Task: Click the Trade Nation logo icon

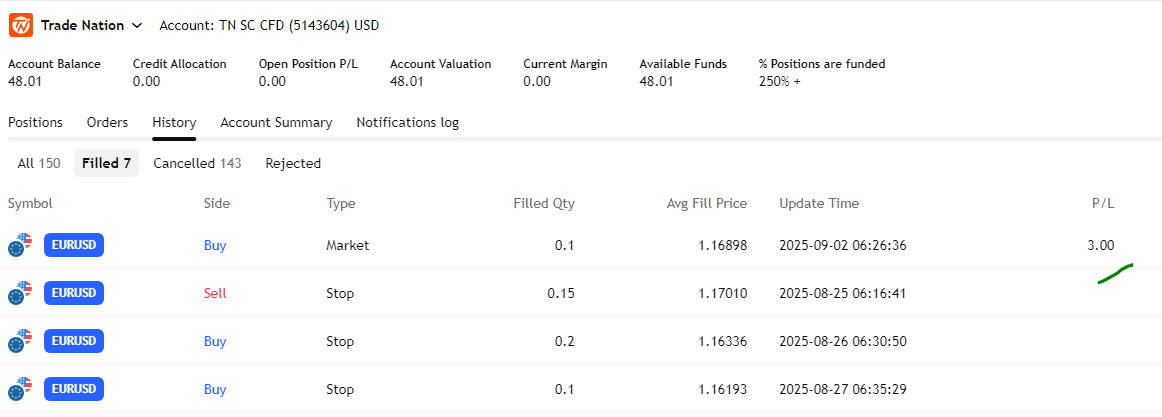Action: tap(21, 25)
